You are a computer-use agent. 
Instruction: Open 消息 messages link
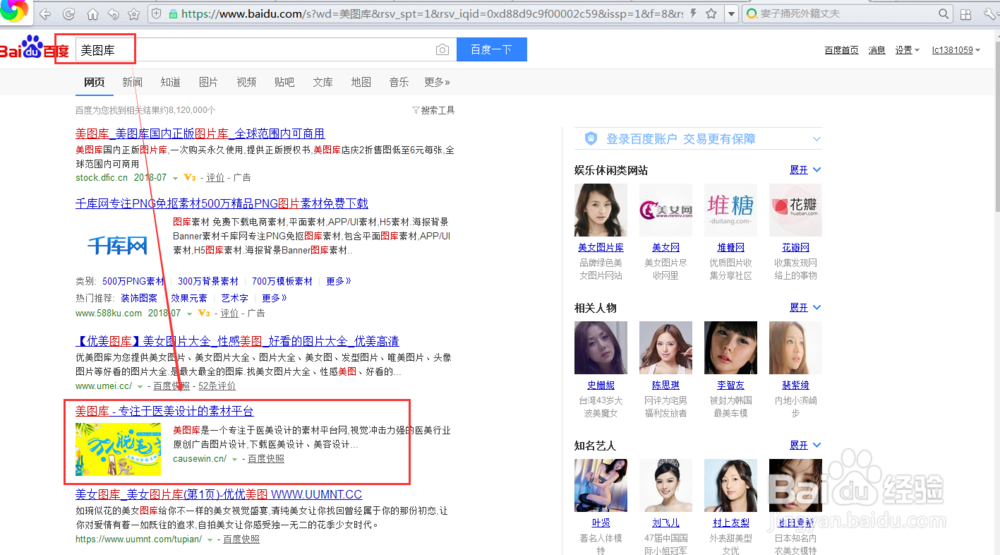point(877,50)
